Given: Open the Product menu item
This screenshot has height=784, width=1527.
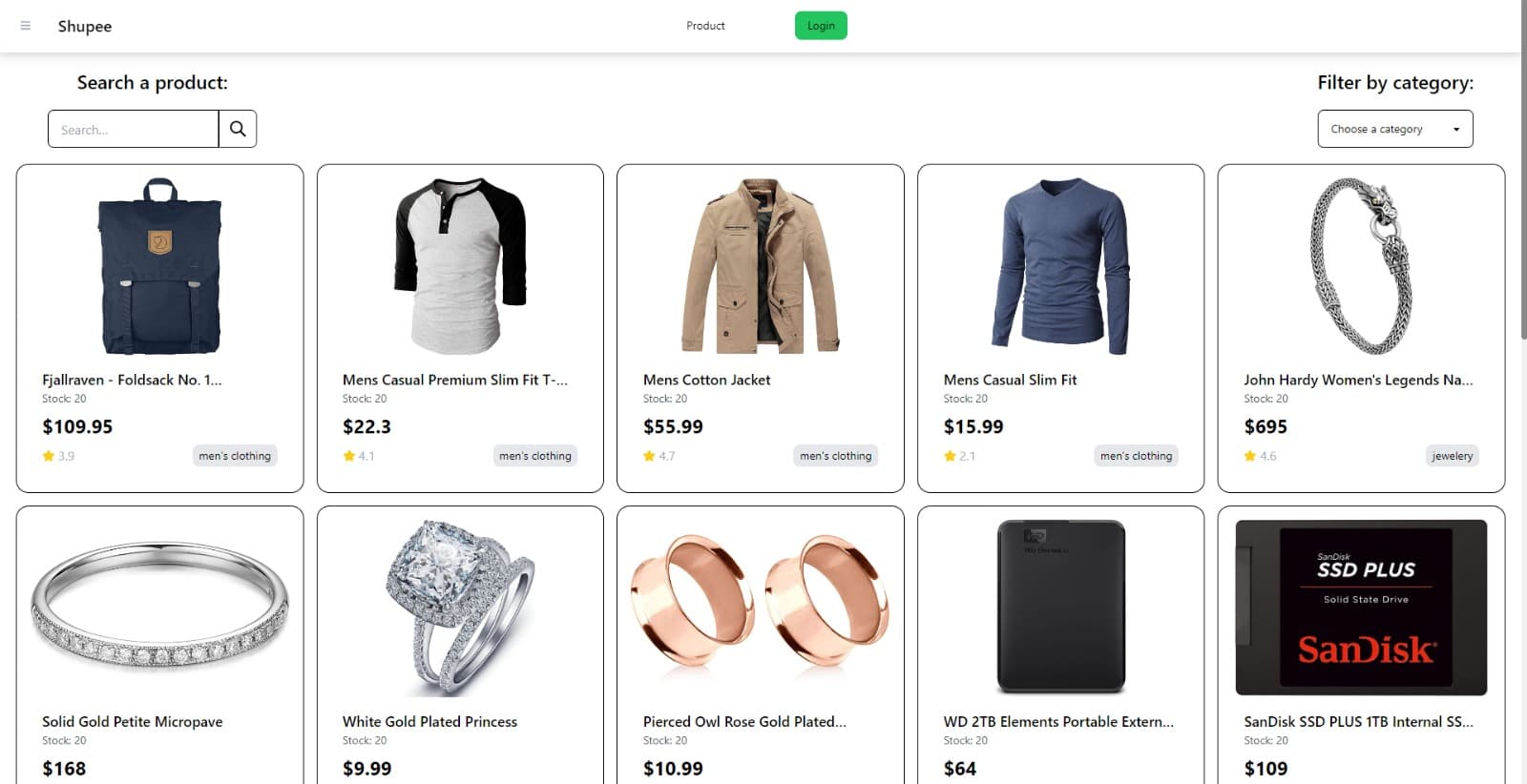Looking at the screenshot, I should tap(705, 26).
